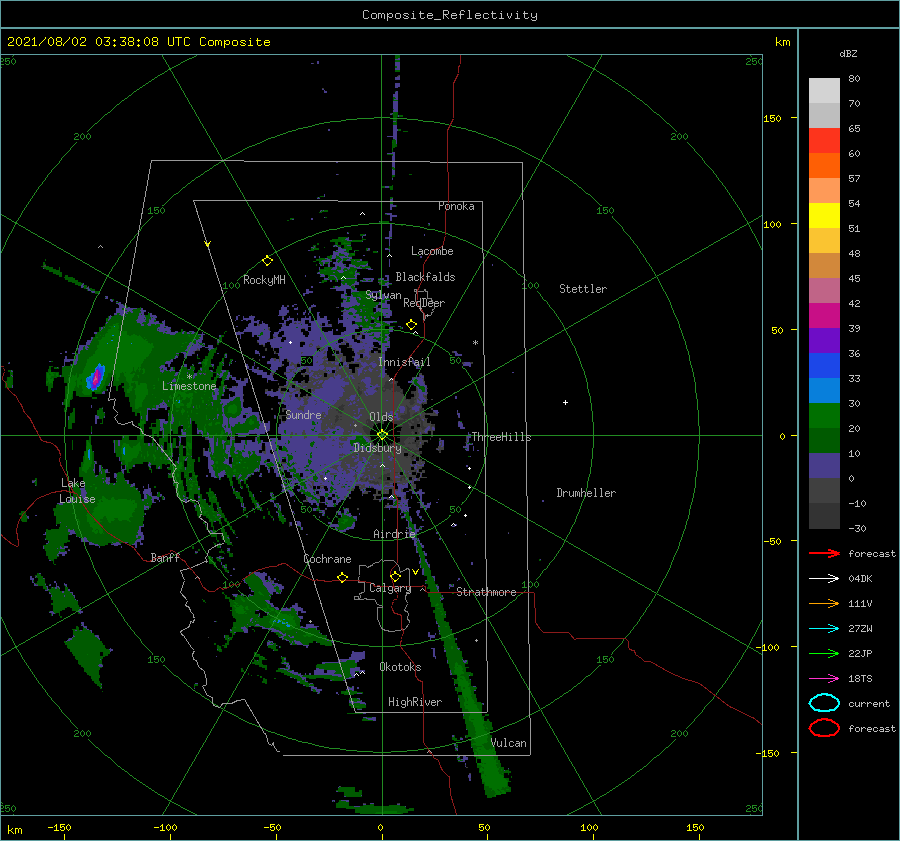Image resolution: width=900 pixels, height=841 pixels.
Task: Click the magenta 18TS arrow in legend
Action: pyautogui.click(x=824, y=679)
